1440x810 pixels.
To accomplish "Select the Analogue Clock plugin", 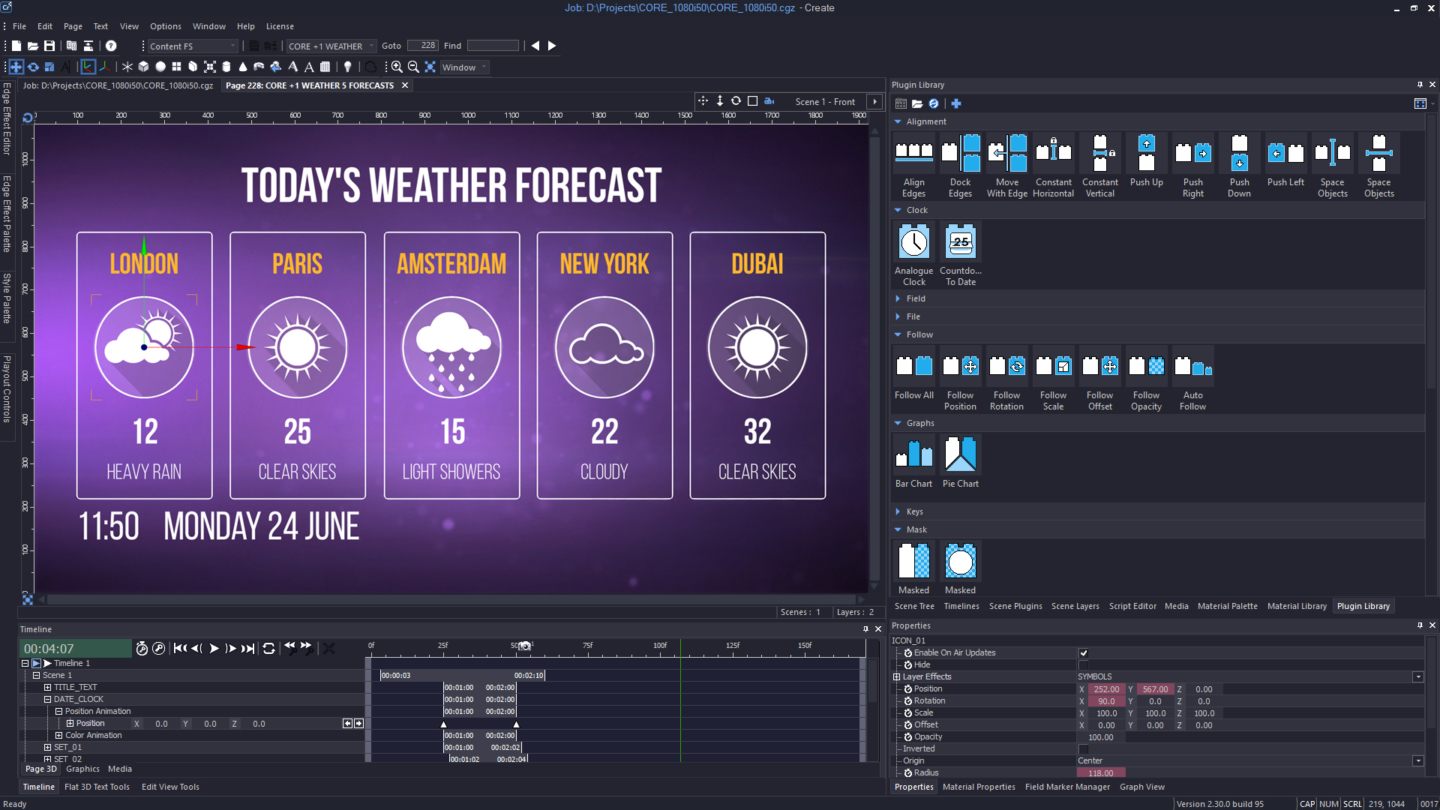I will (913, 241).
